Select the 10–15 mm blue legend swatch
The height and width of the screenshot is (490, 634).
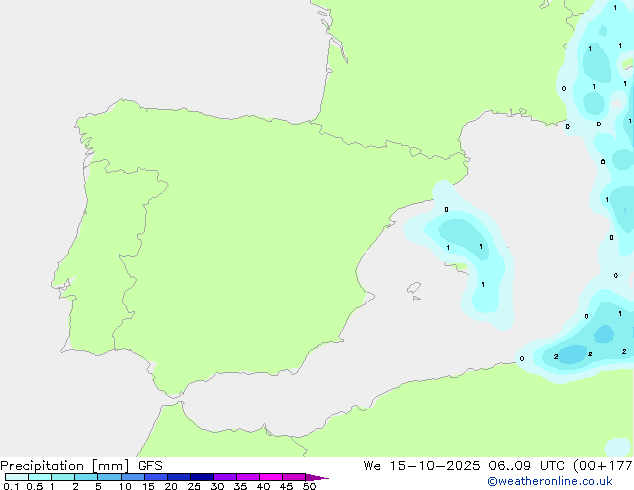point(133,477)
